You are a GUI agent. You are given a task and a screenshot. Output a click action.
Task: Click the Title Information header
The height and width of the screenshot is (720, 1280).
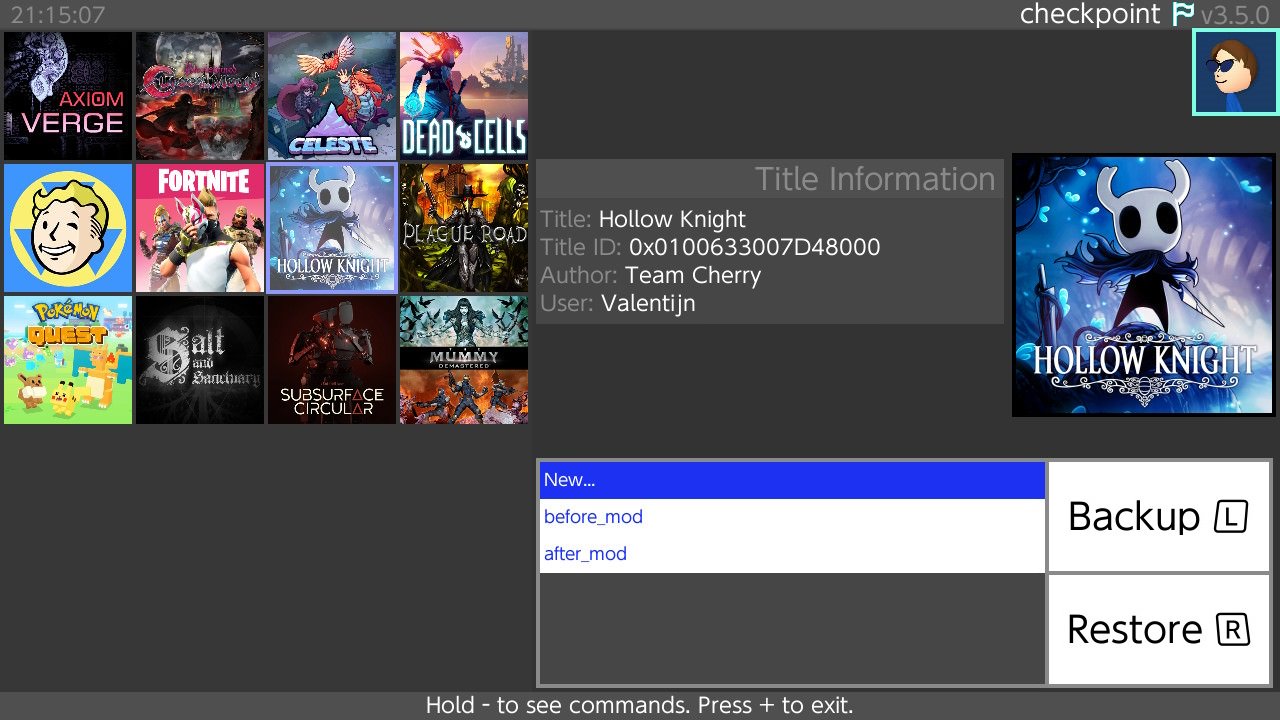(x=770, y=179)
